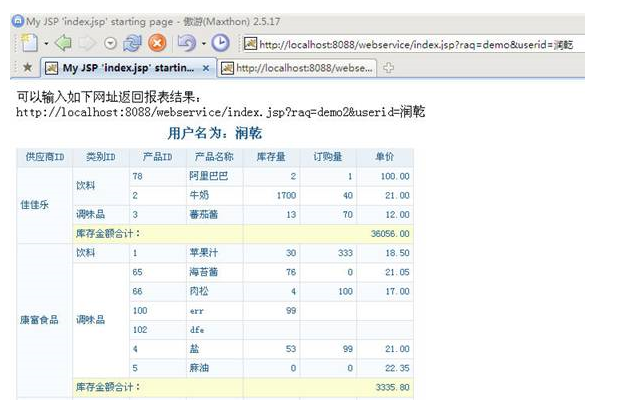Click the 库存量 column header
Image resolution: width=622 pixels, height=406 pixels.
(x=272, y=157)
